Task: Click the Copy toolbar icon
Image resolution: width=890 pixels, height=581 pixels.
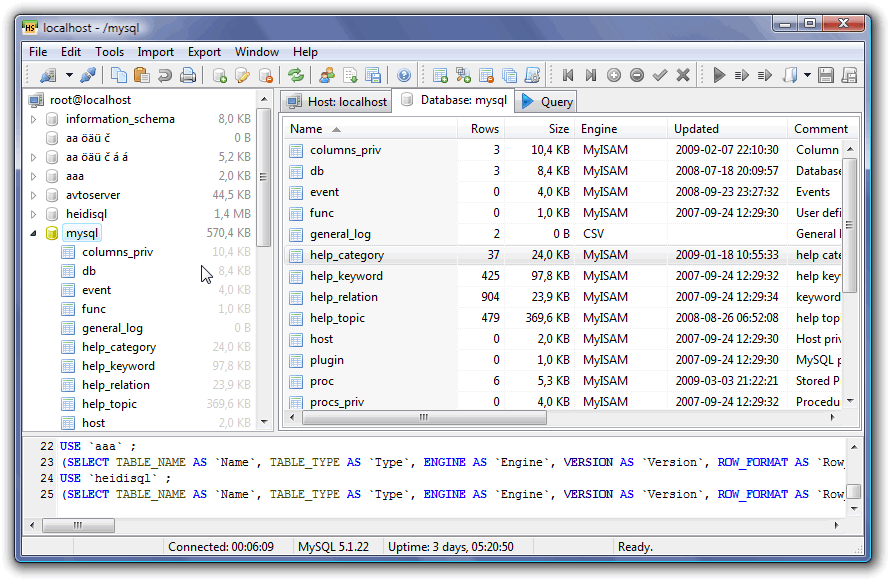Action: (x=119, y=75)
